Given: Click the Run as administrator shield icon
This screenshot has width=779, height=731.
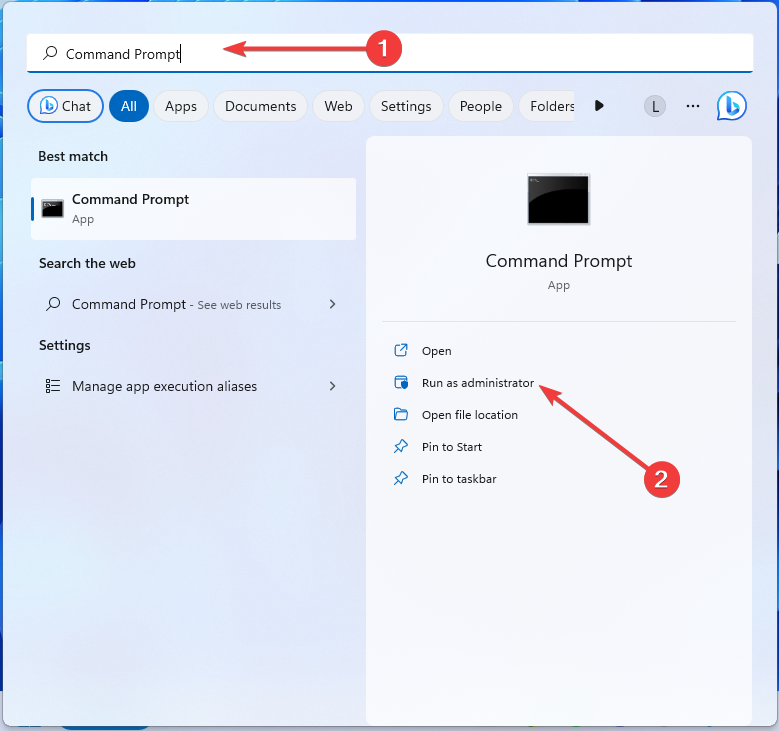Looking at the screenshot, I should pyautogui.click(x=401, y=382).
